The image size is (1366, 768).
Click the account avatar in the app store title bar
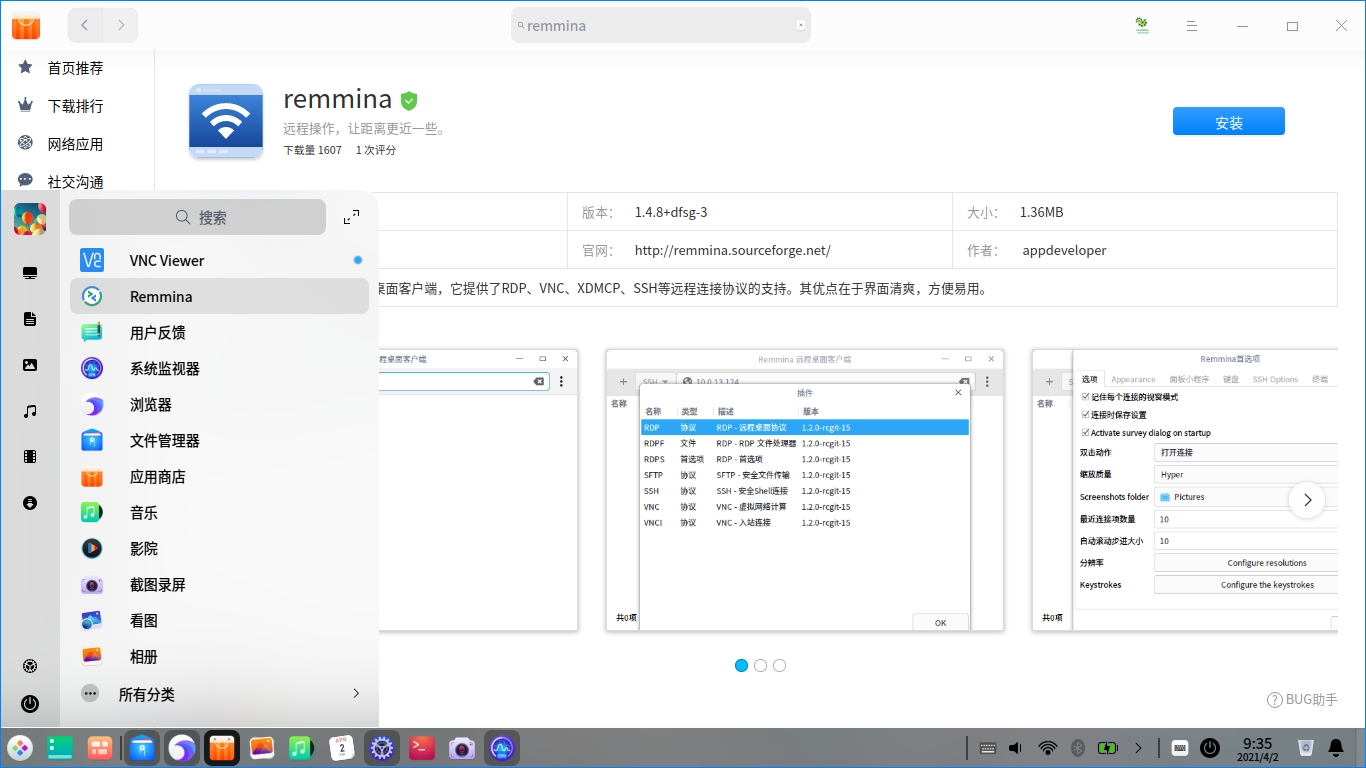1142,26
